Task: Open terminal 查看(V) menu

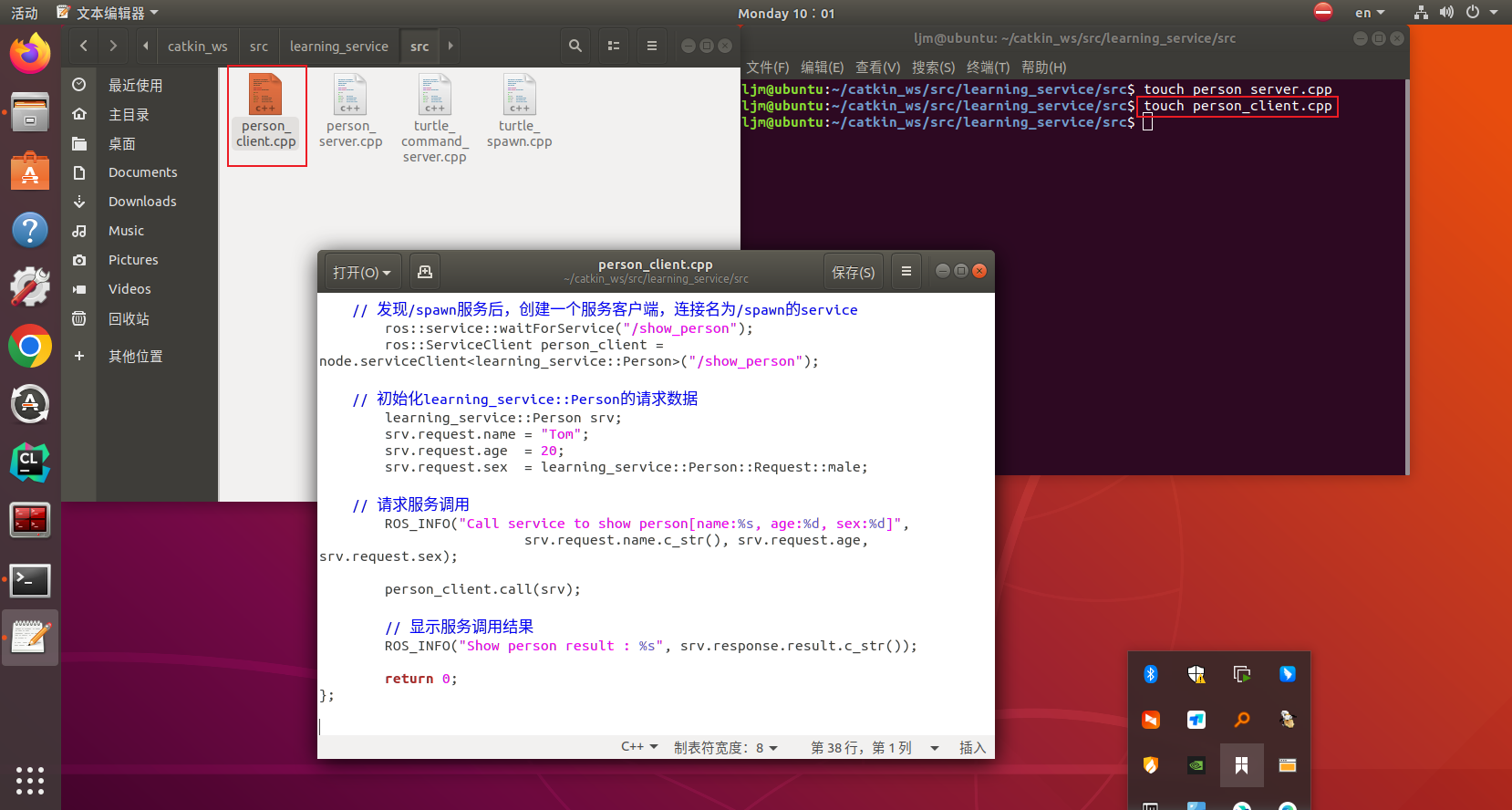Action: 877,67
